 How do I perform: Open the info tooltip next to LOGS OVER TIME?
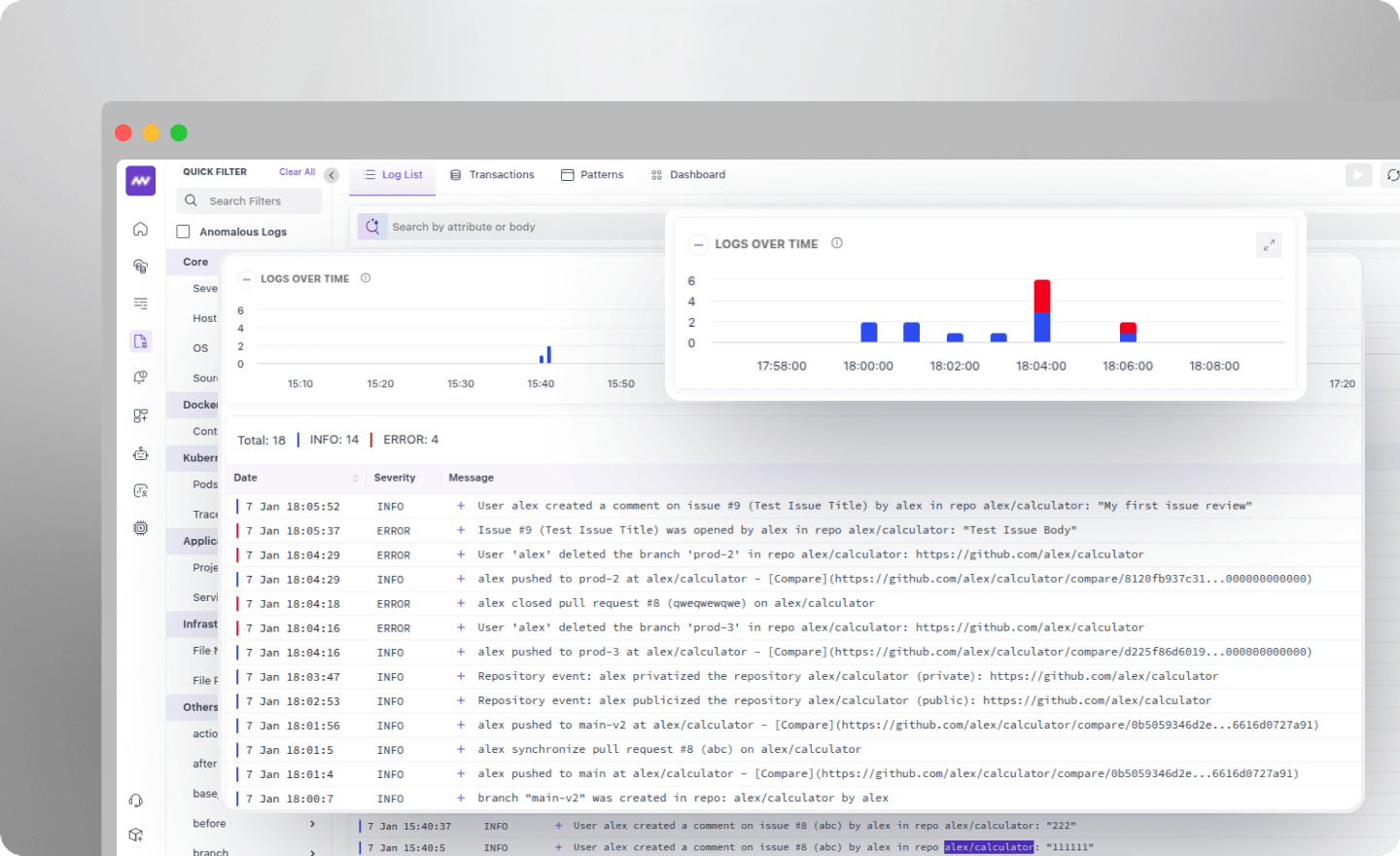coord(837,243)
